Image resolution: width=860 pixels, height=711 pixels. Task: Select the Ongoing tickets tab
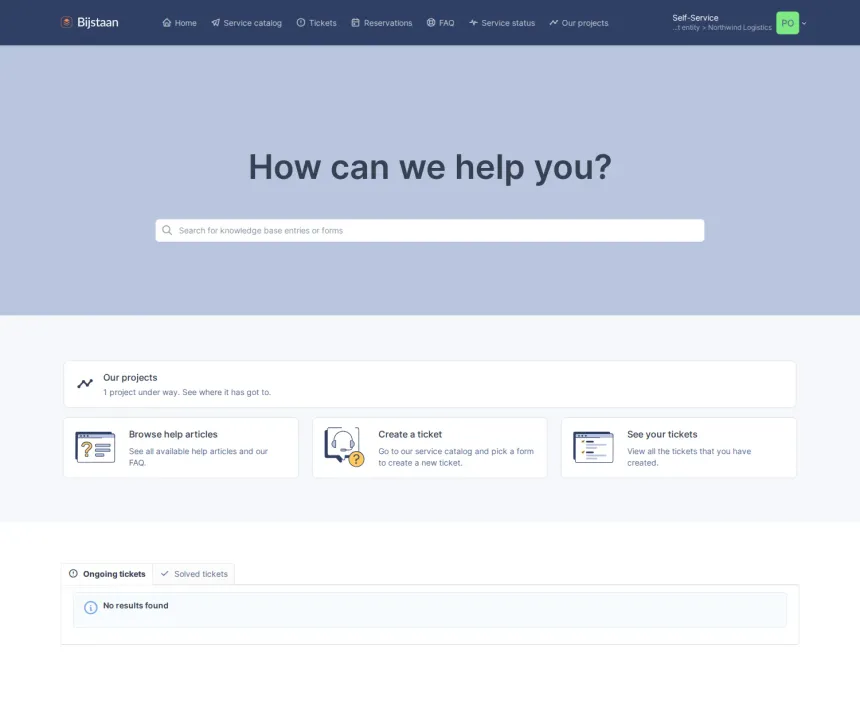click(x=107, y=574)
